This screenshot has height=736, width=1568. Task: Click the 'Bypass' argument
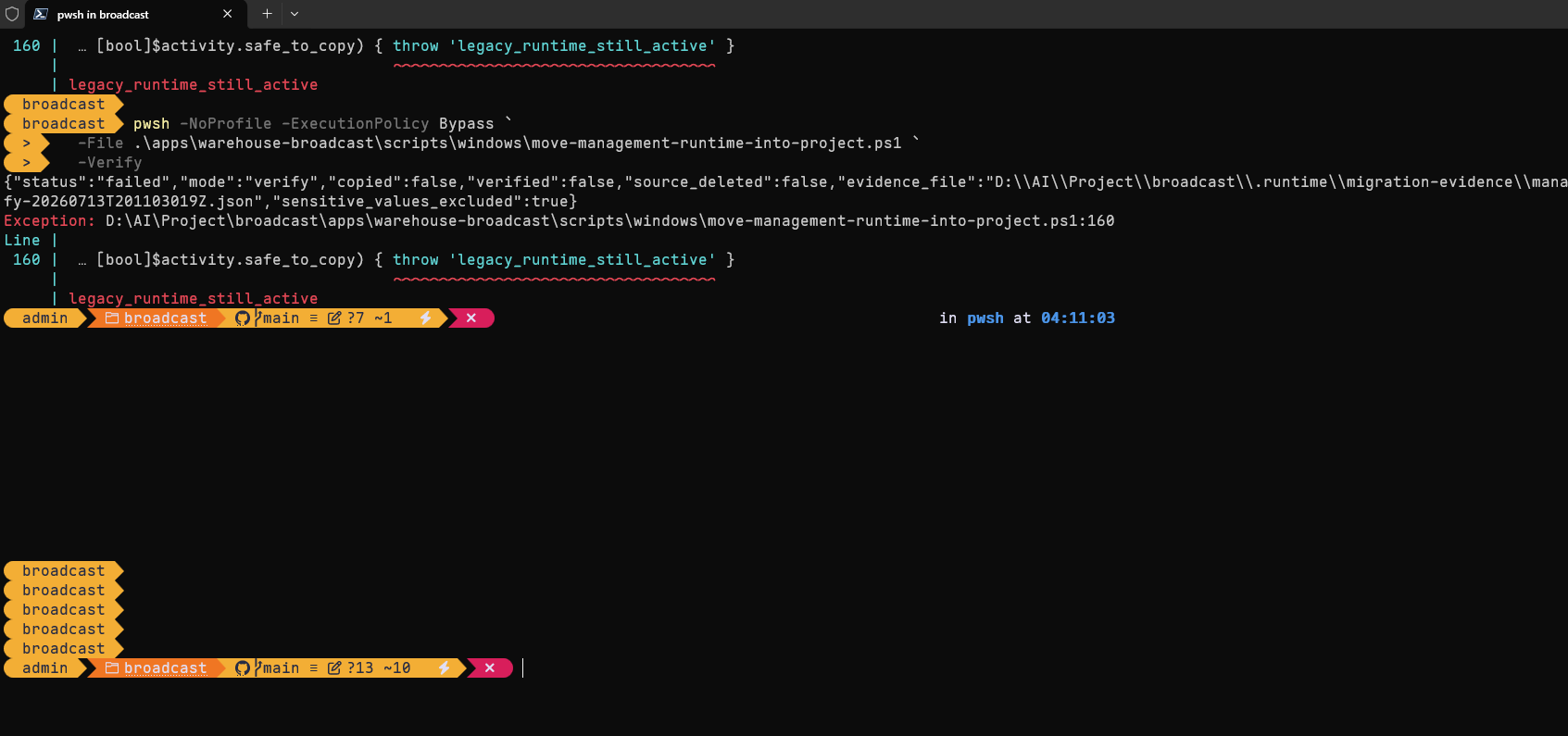[x=467, y=123]
